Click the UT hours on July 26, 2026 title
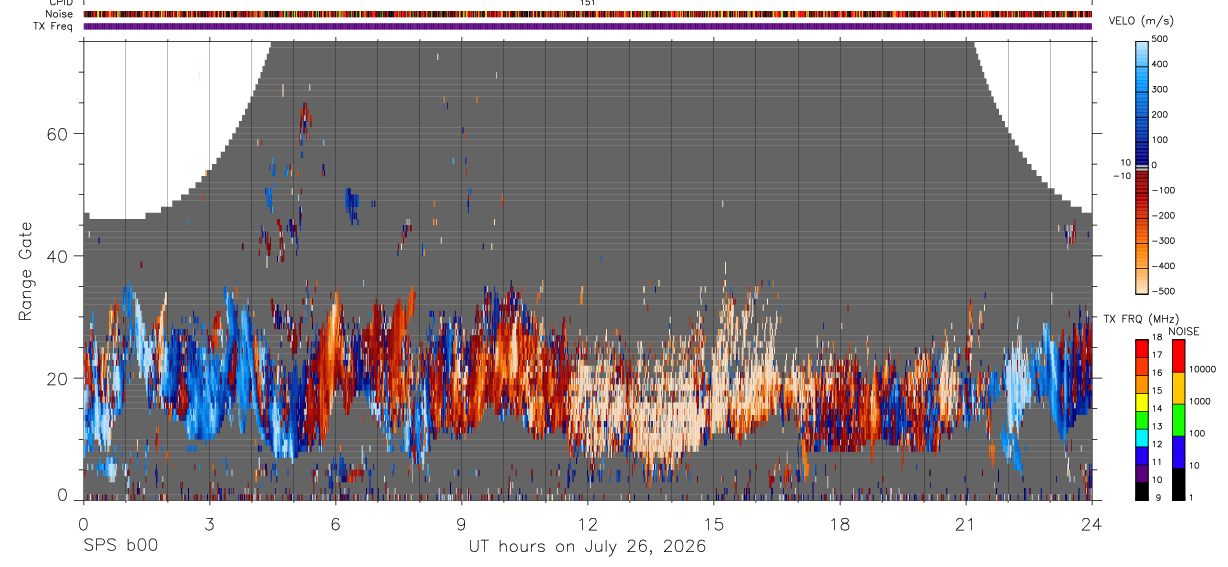1228x567 pixels. click(587, 546)
